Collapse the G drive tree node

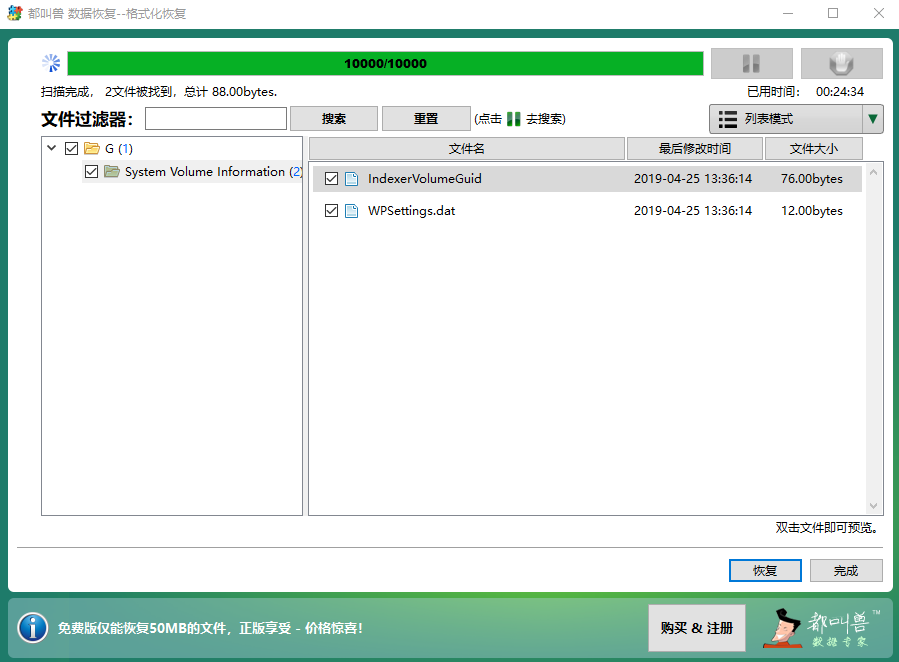tap(52, 148)
